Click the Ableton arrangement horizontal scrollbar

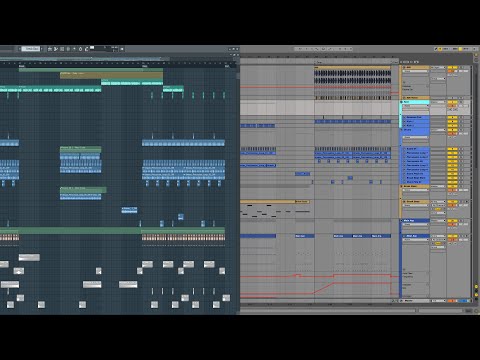pos(328,311)
